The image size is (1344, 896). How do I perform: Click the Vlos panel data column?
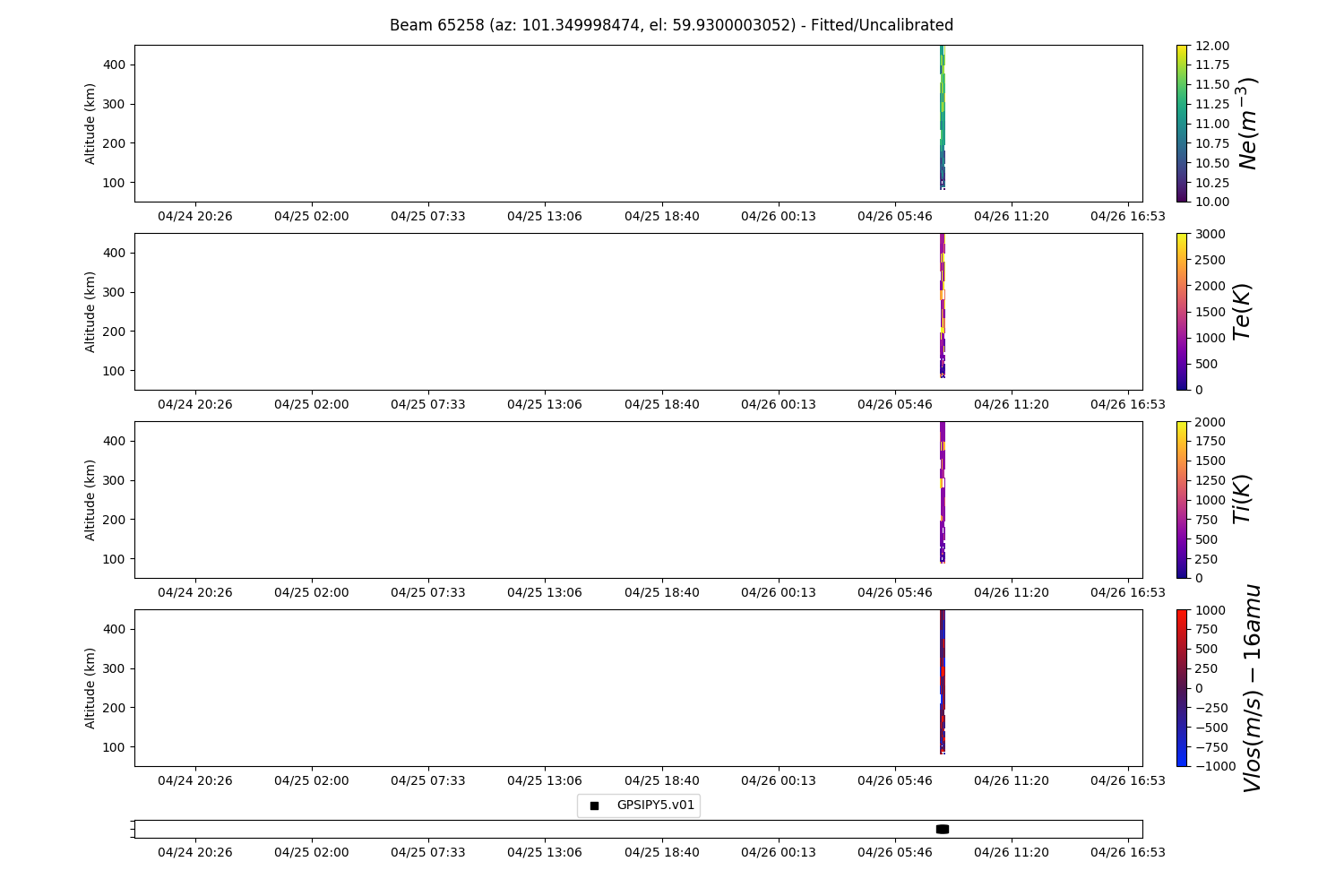pyautogui.click(x=943, y=682)
